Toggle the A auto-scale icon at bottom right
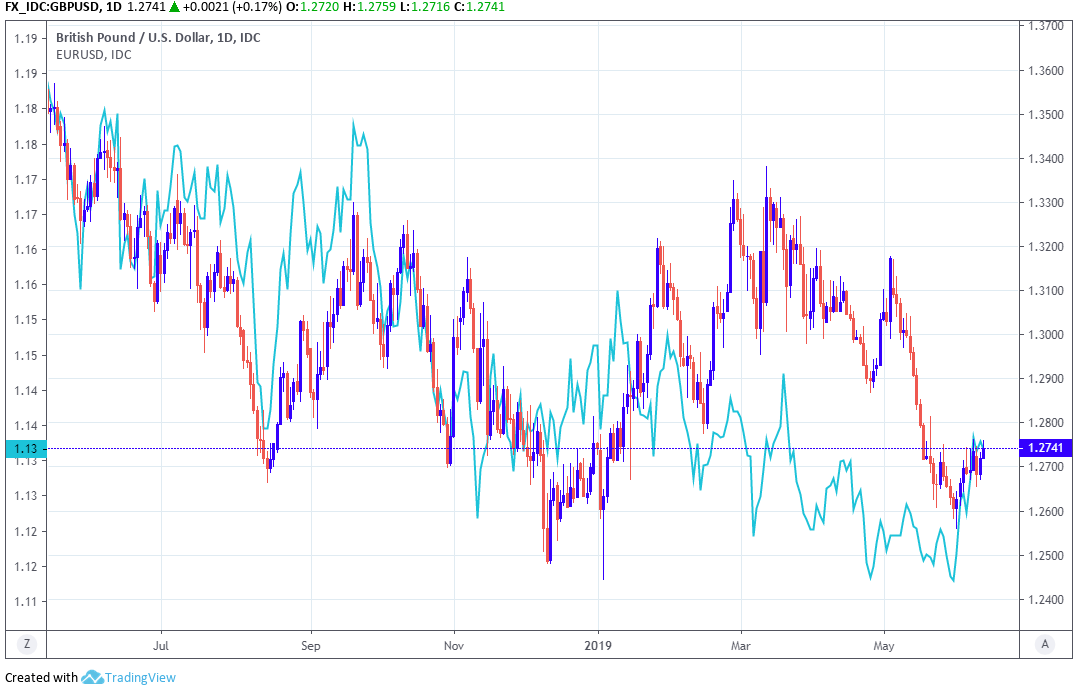 [x=1044, y=644]
